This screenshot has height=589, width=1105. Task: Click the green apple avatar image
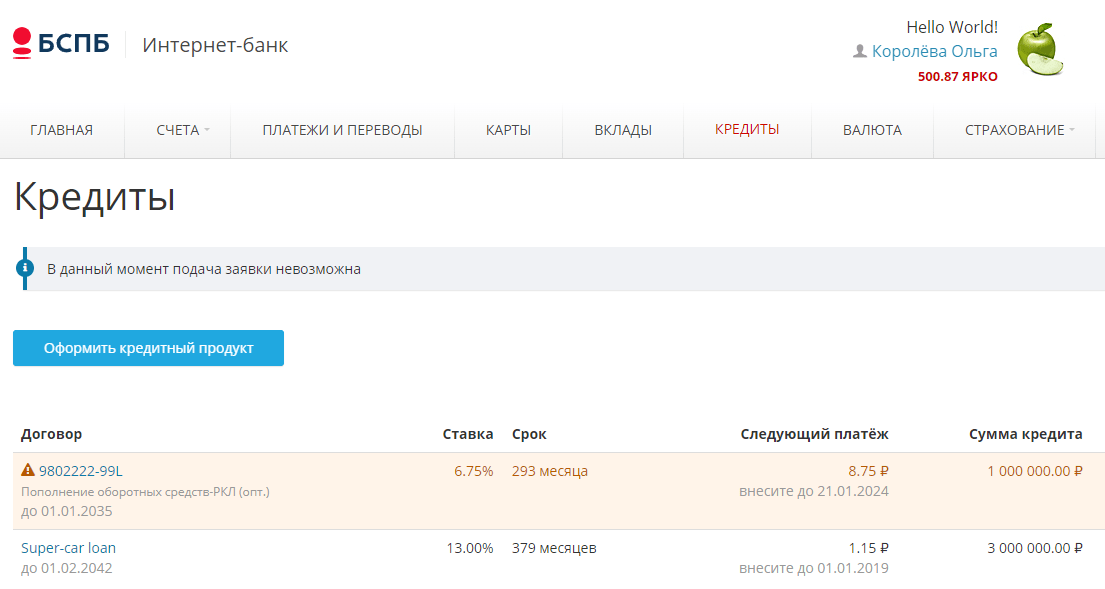click(1039, 50)
